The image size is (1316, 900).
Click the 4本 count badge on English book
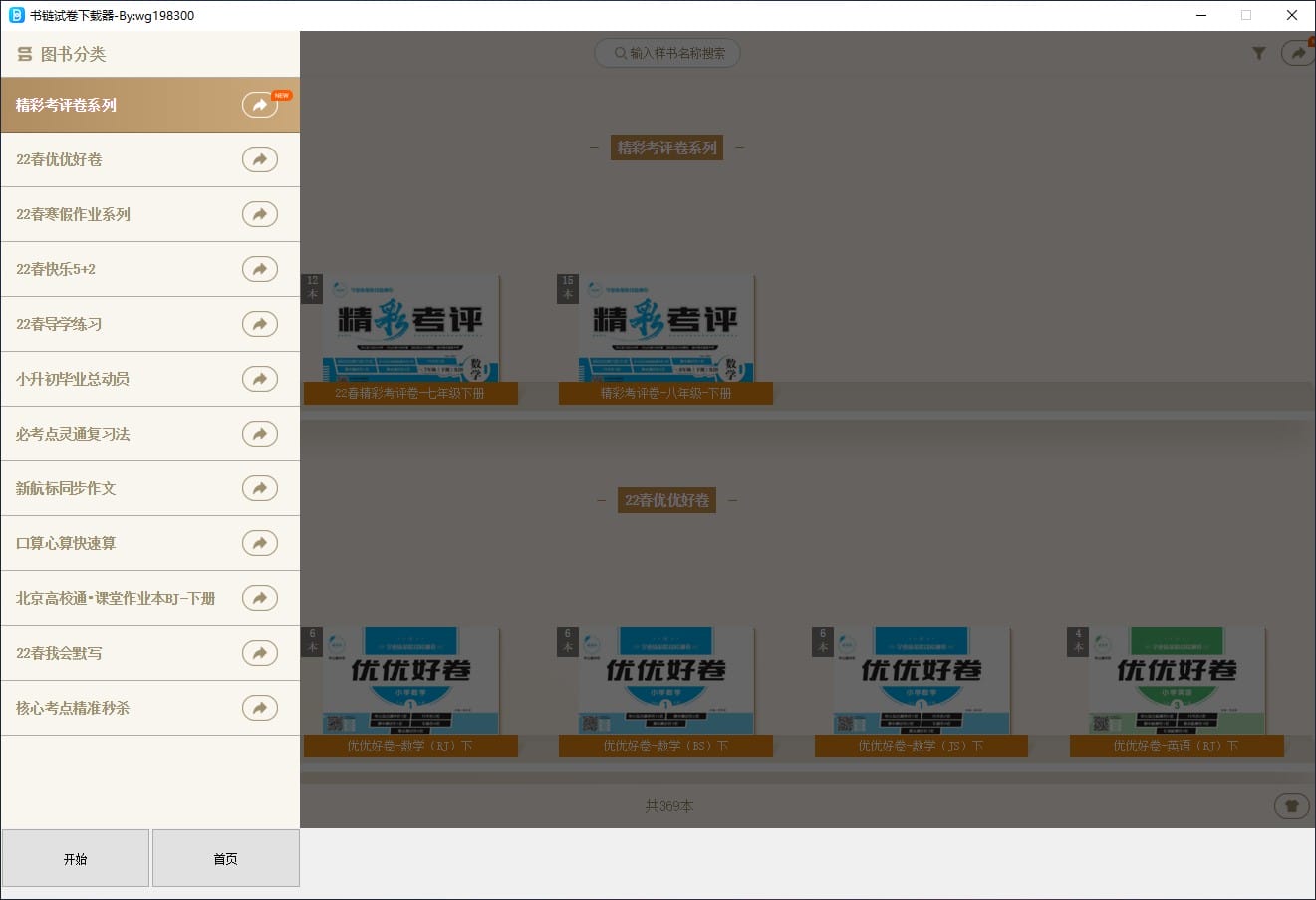point(1079,640)
